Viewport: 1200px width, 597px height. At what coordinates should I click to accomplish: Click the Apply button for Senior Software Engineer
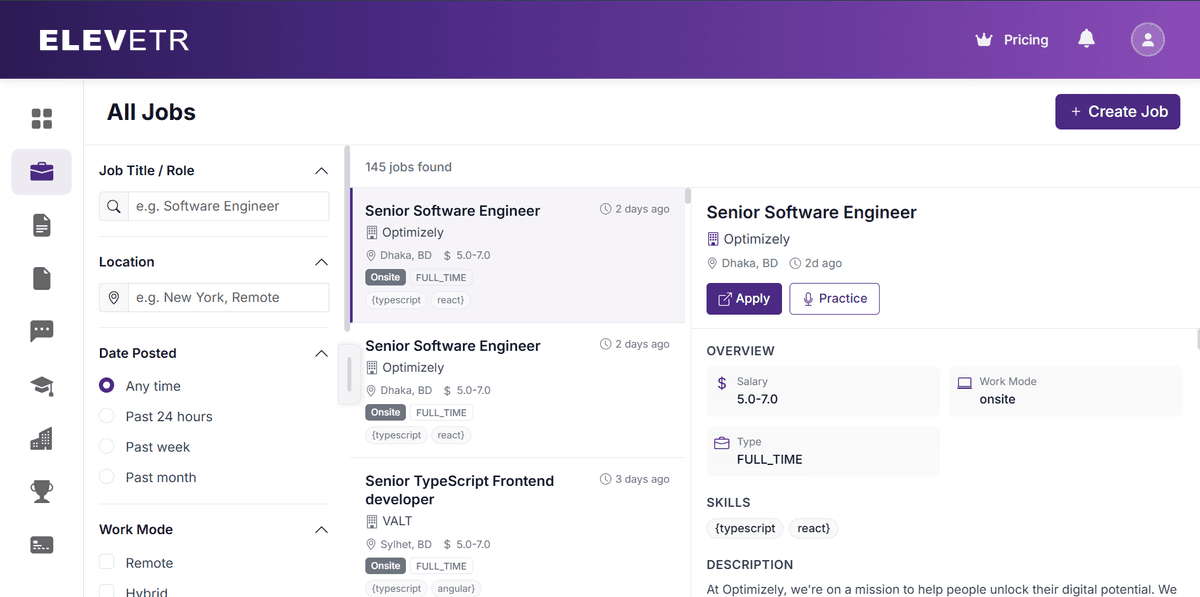(x=744, y=298)
